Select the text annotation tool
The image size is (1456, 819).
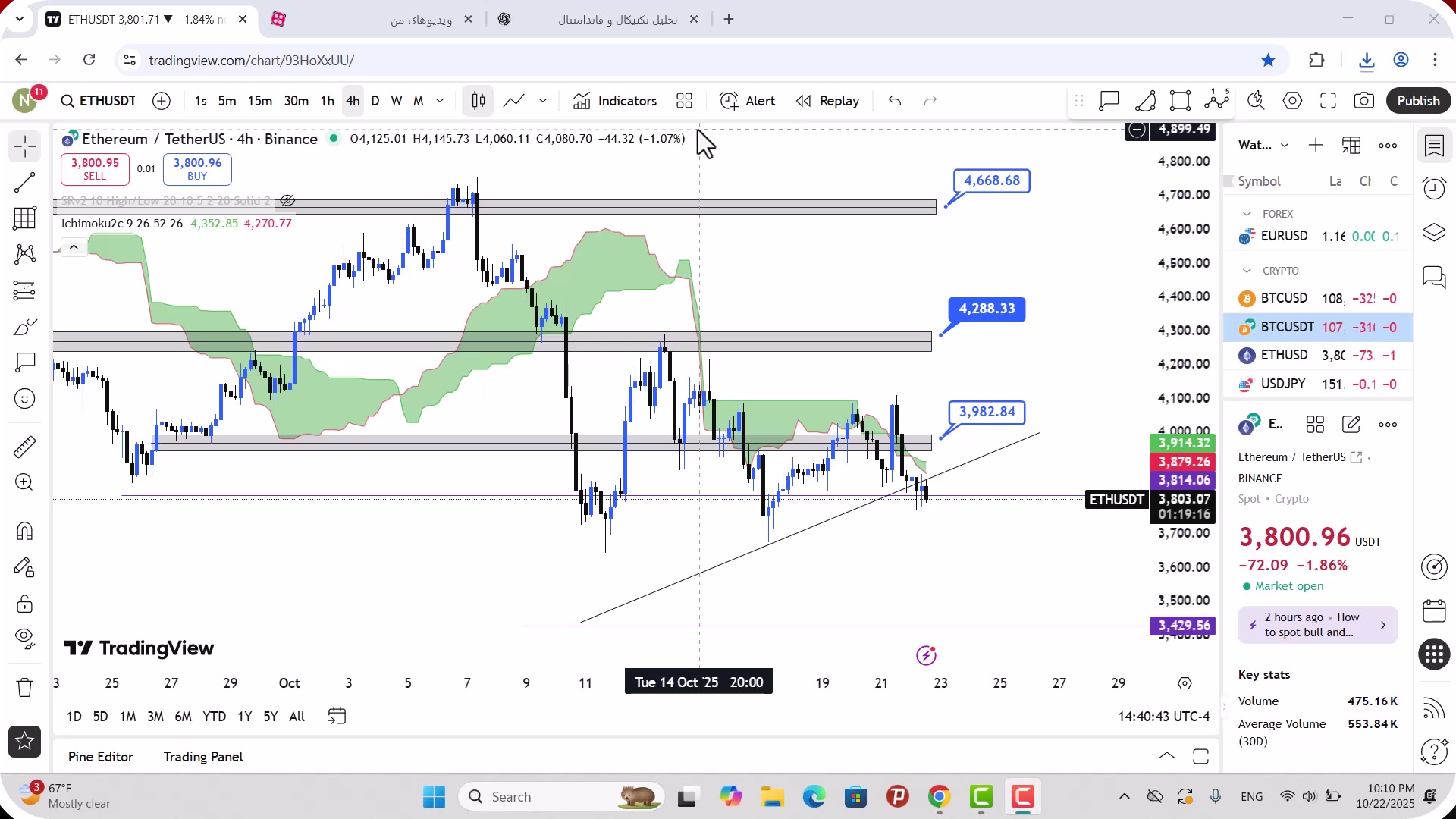click(x=25, y=362)
